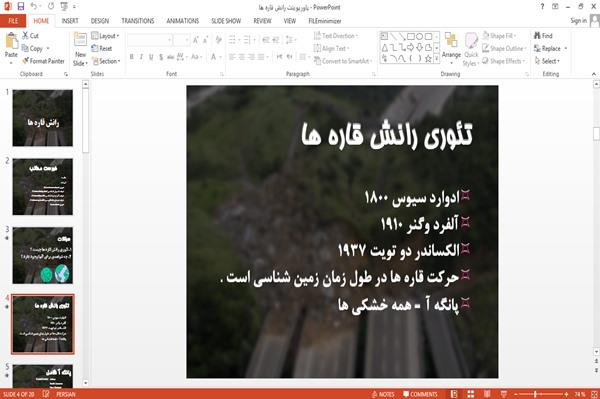The image size is (600, 399).
Task: Click the Save icon in quick access toolbar
Action: click(x=21, y=7)
